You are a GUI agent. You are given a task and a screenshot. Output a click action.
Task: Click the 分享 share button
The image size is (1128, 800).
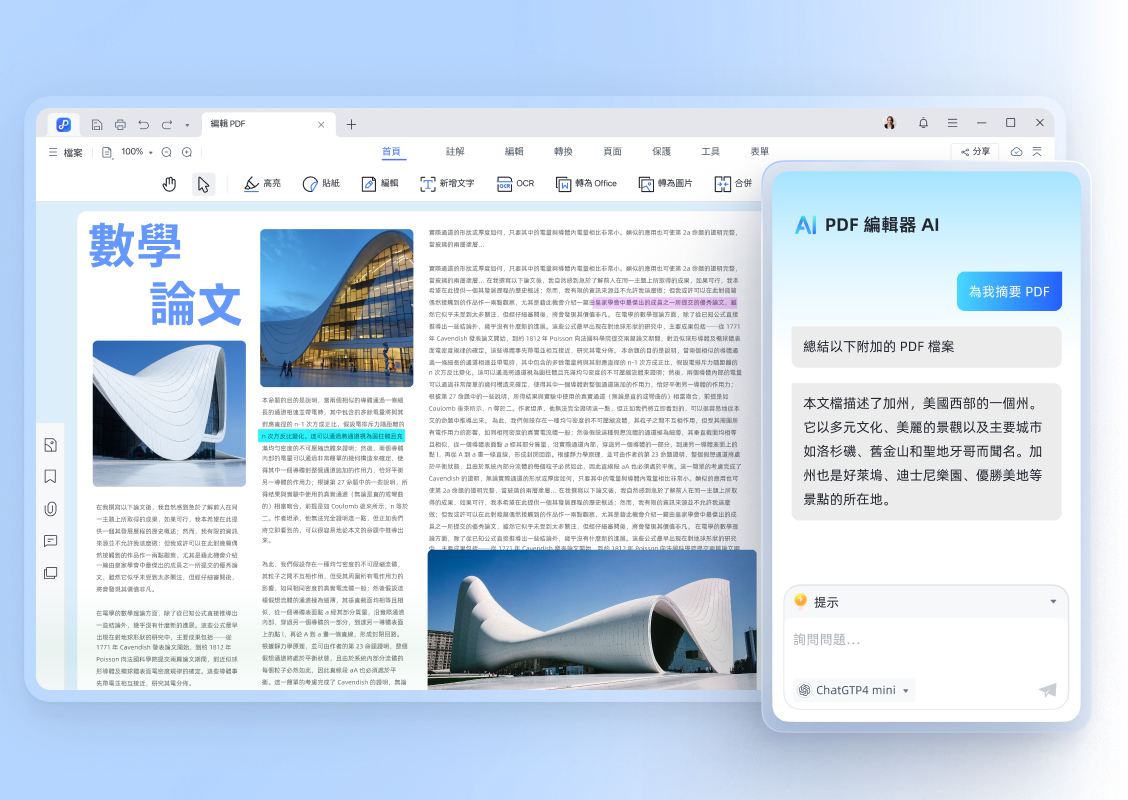[975, 152]
